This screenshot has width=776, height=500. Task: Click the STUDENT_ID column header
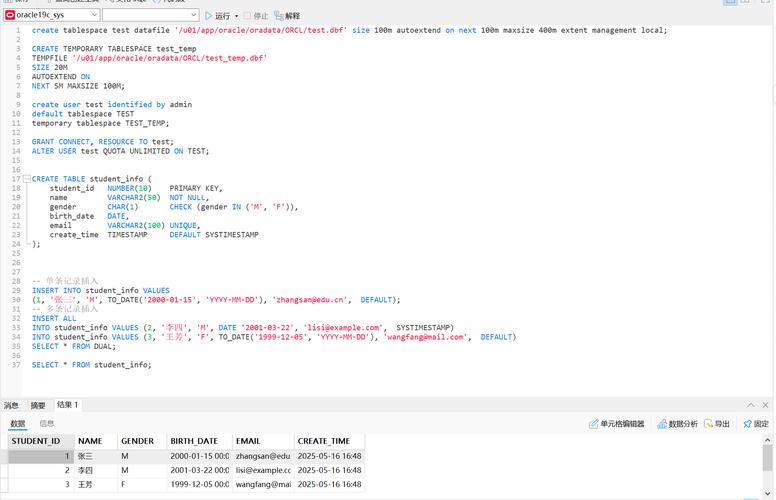(x=36, y=441)
